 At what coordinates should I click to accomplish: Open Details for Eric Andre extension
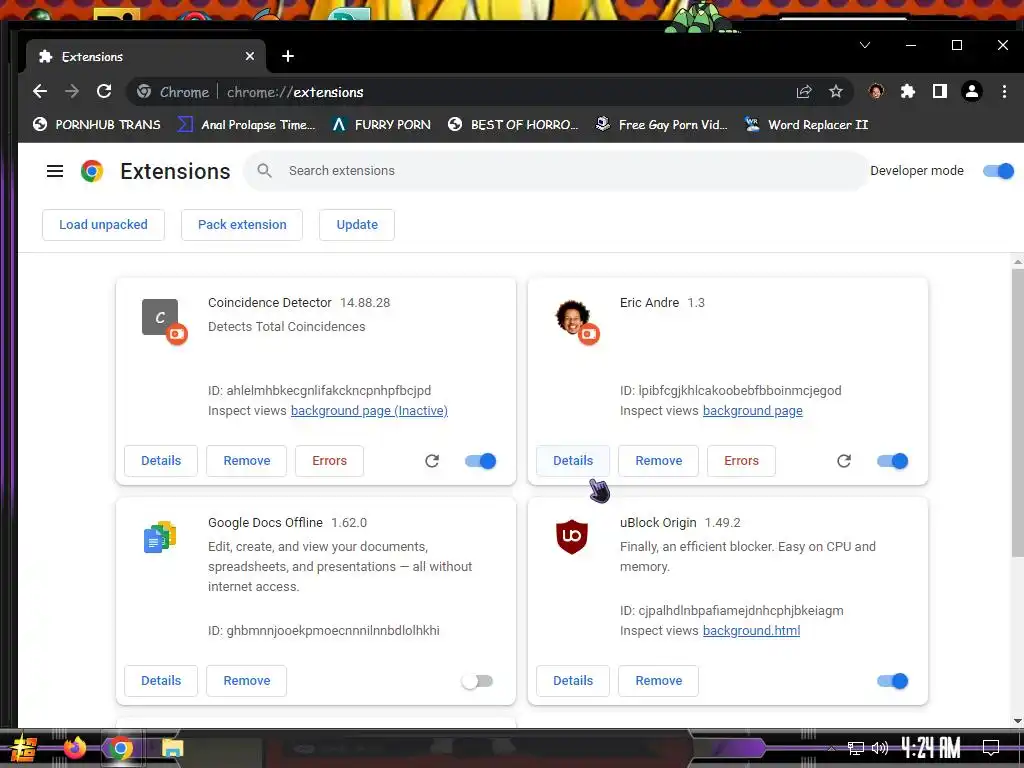573,461
